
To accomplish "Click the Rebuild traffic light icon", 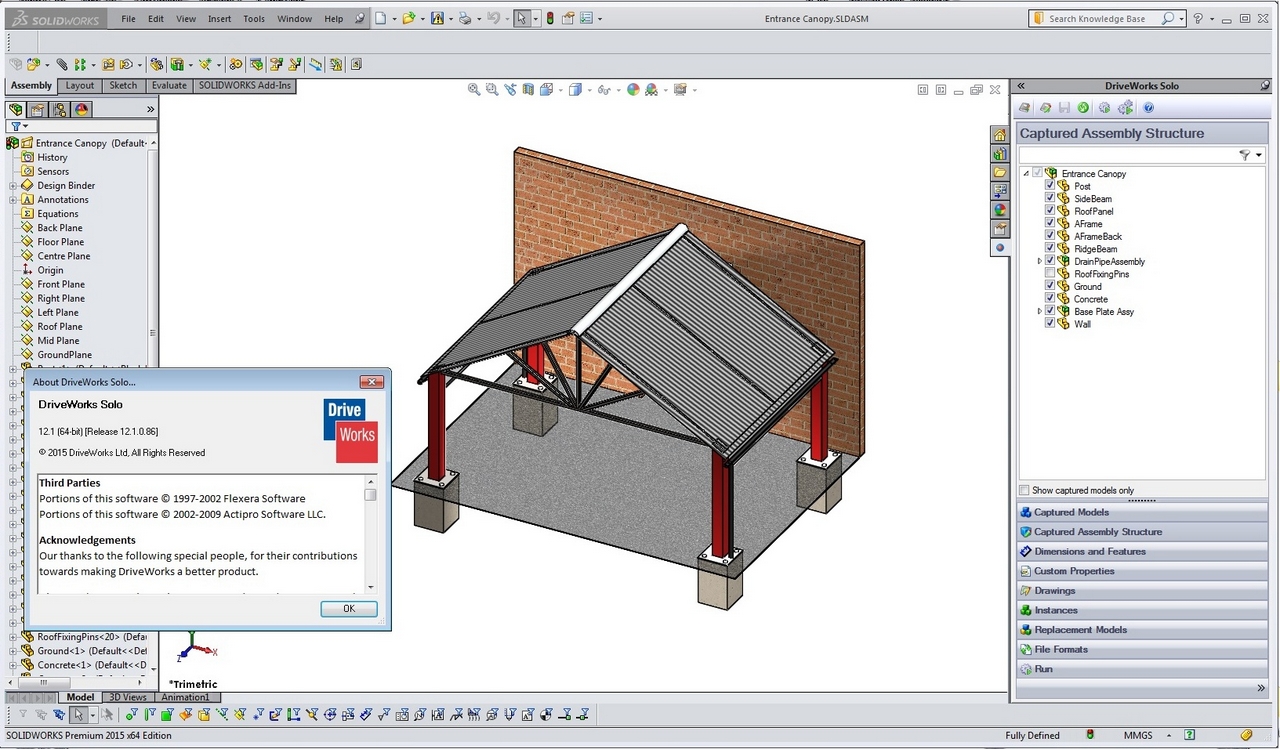I will point(549,18).
